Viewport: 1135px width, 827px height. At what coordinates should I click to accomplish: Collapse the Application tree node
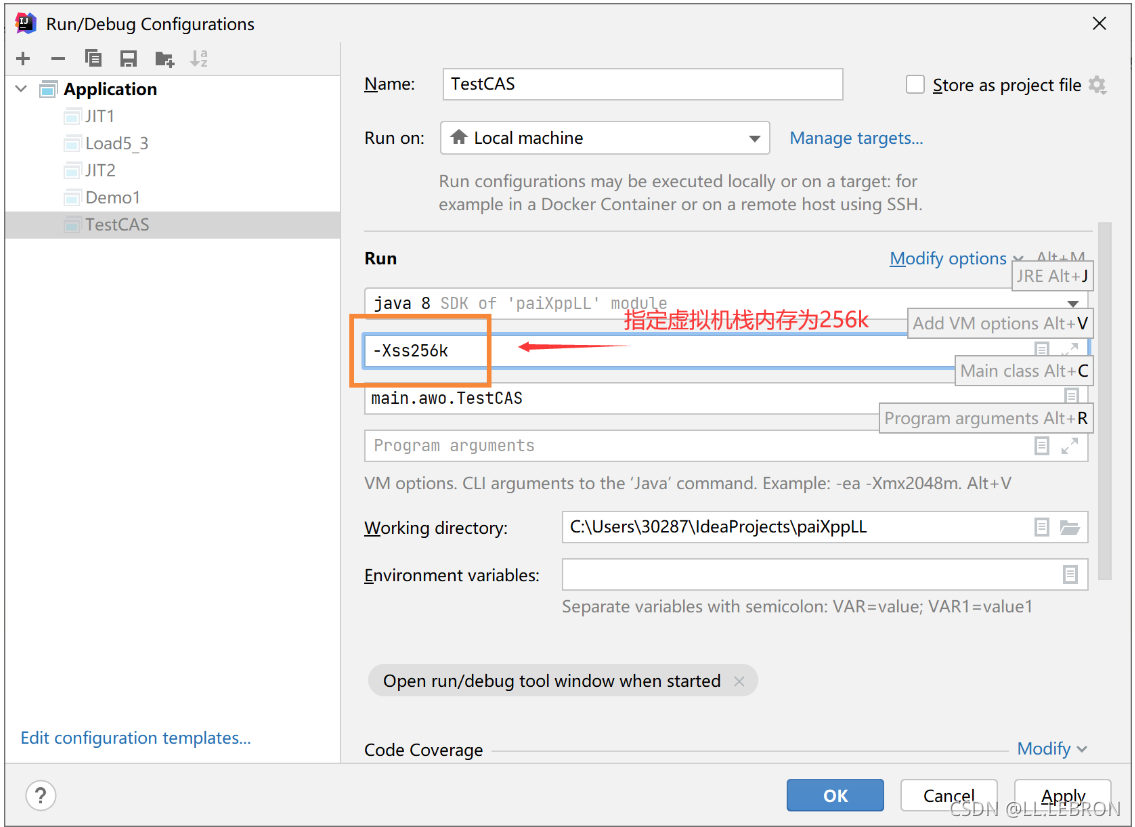(21, 88)
